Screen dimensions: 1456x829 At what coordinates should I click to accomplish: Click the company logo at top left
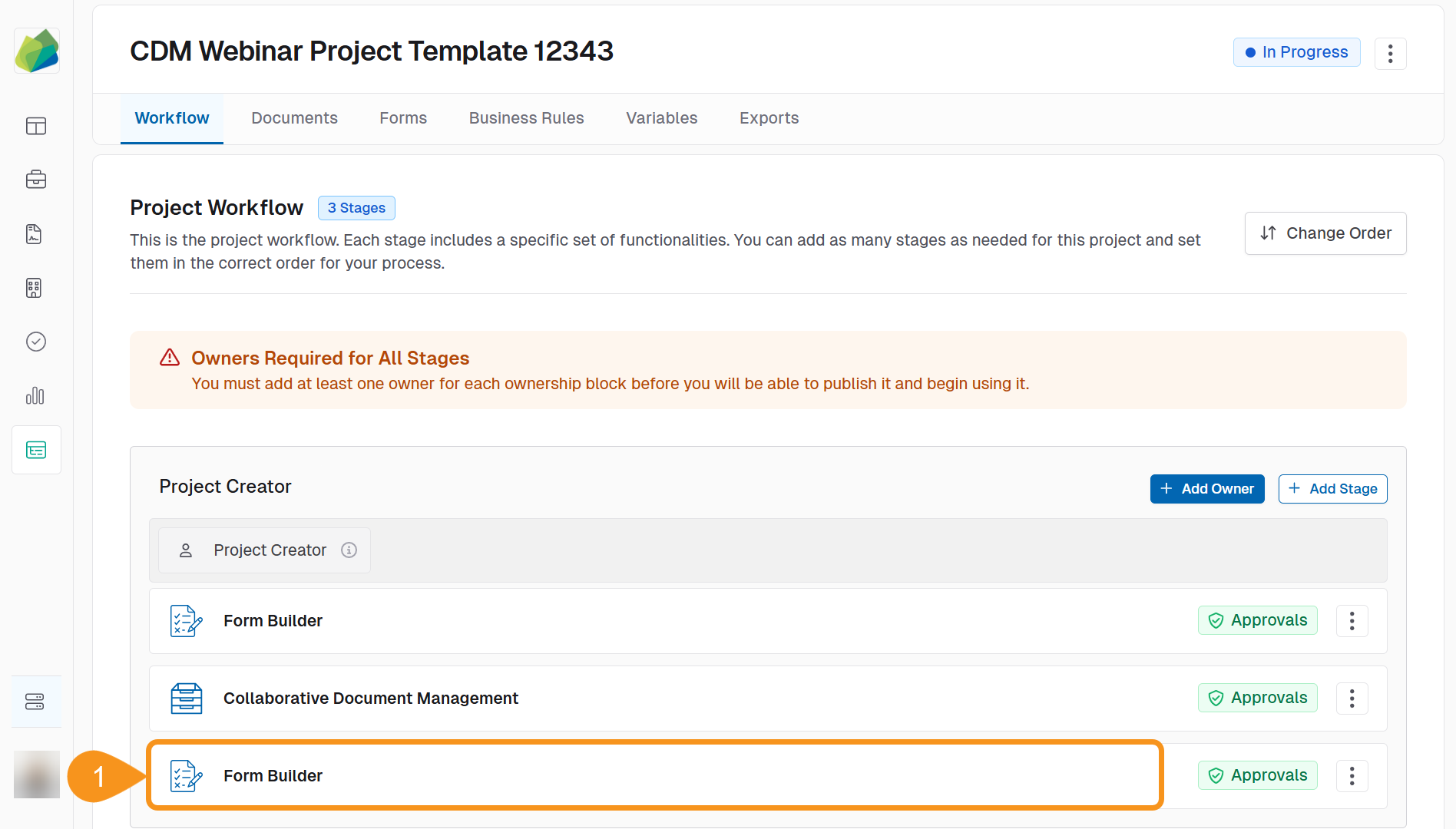tap(36, 50)
